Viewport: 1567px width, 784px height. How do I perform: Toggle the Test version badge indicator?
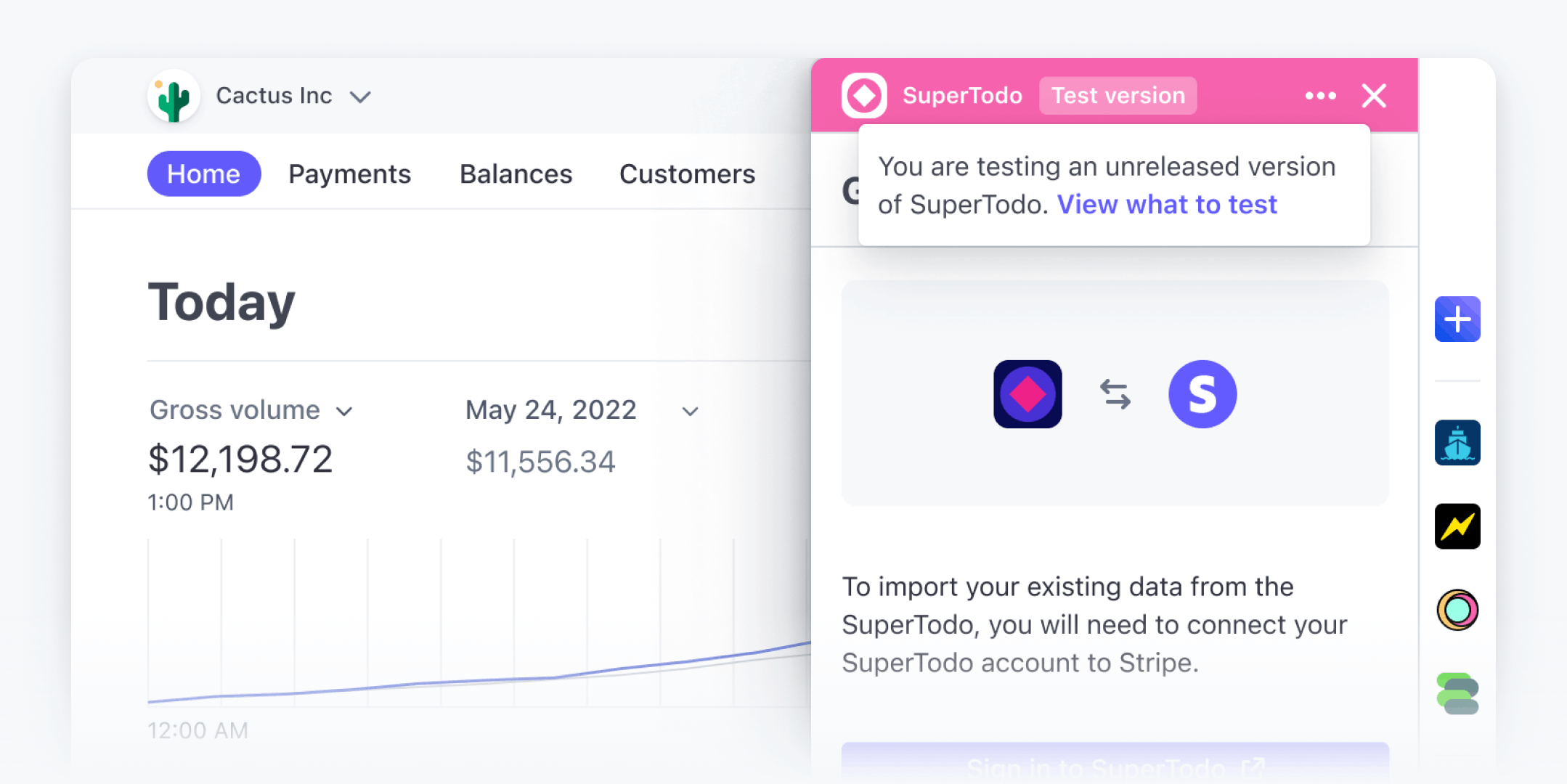[1117, 95]
